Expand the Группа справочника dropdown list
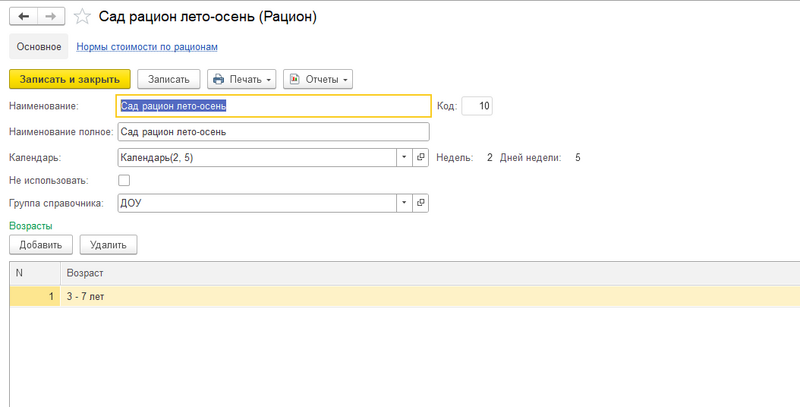The width and height of the screenshot is (800, 407). 404,203
